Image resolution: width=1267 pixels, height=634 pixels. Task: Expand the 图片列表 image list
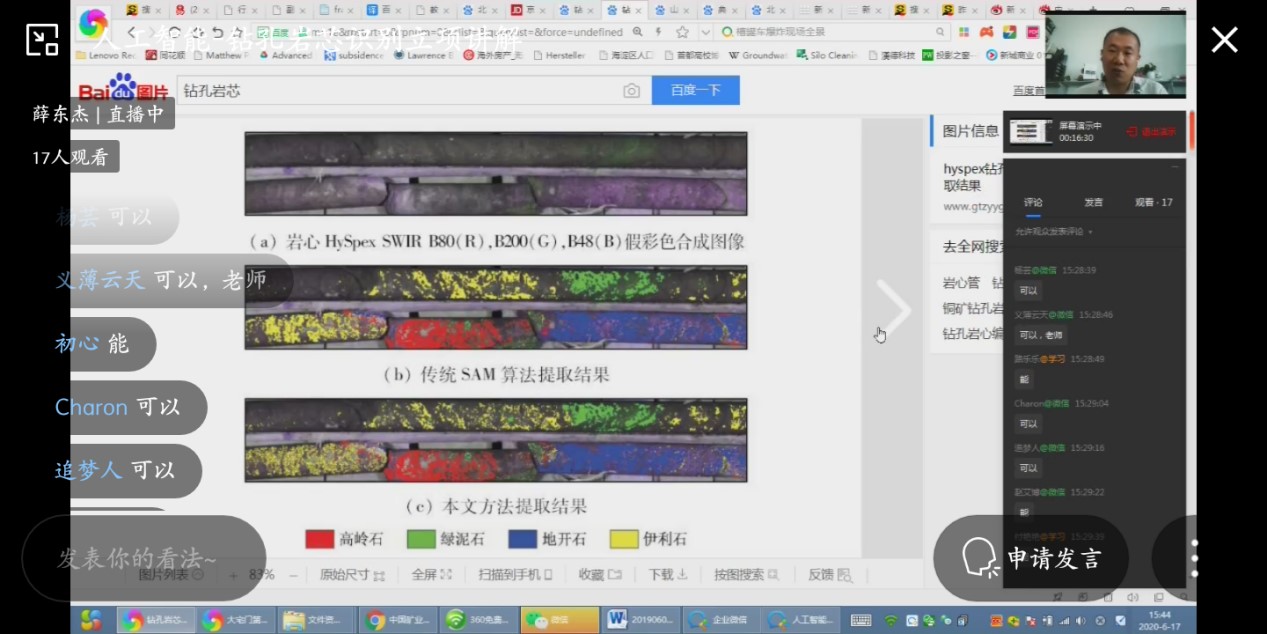171,575
